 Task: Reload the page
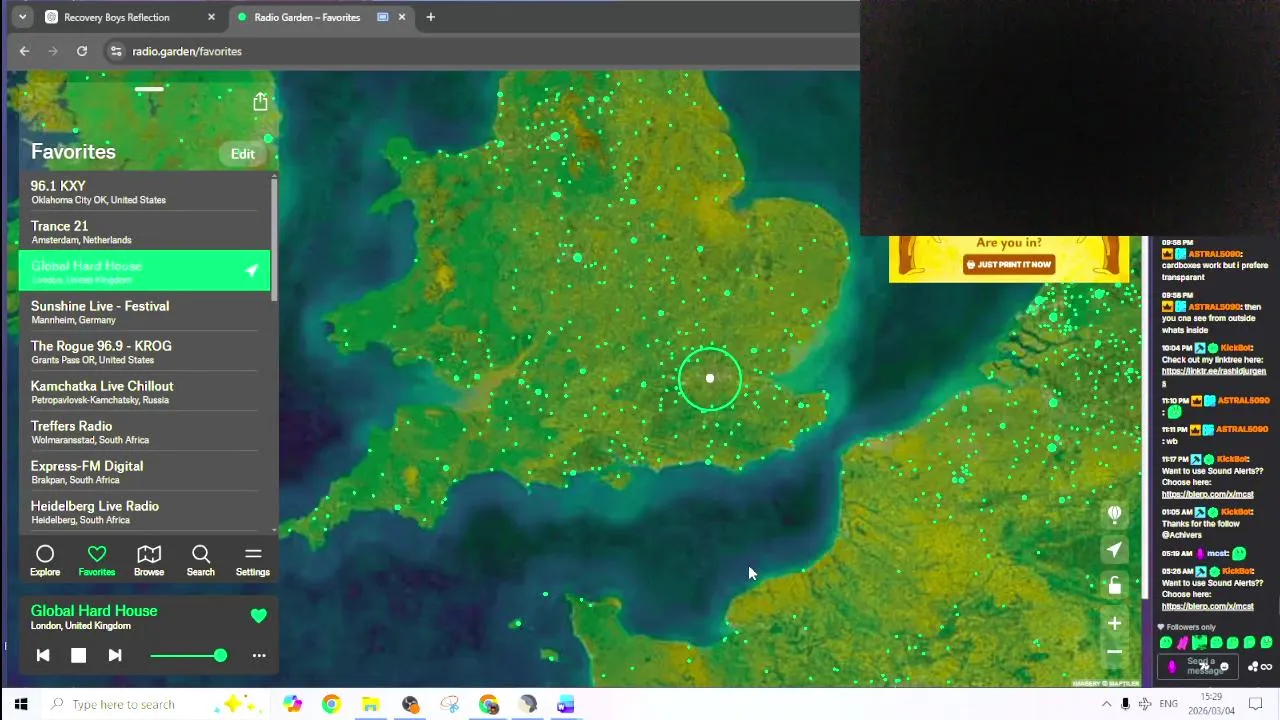82,51
